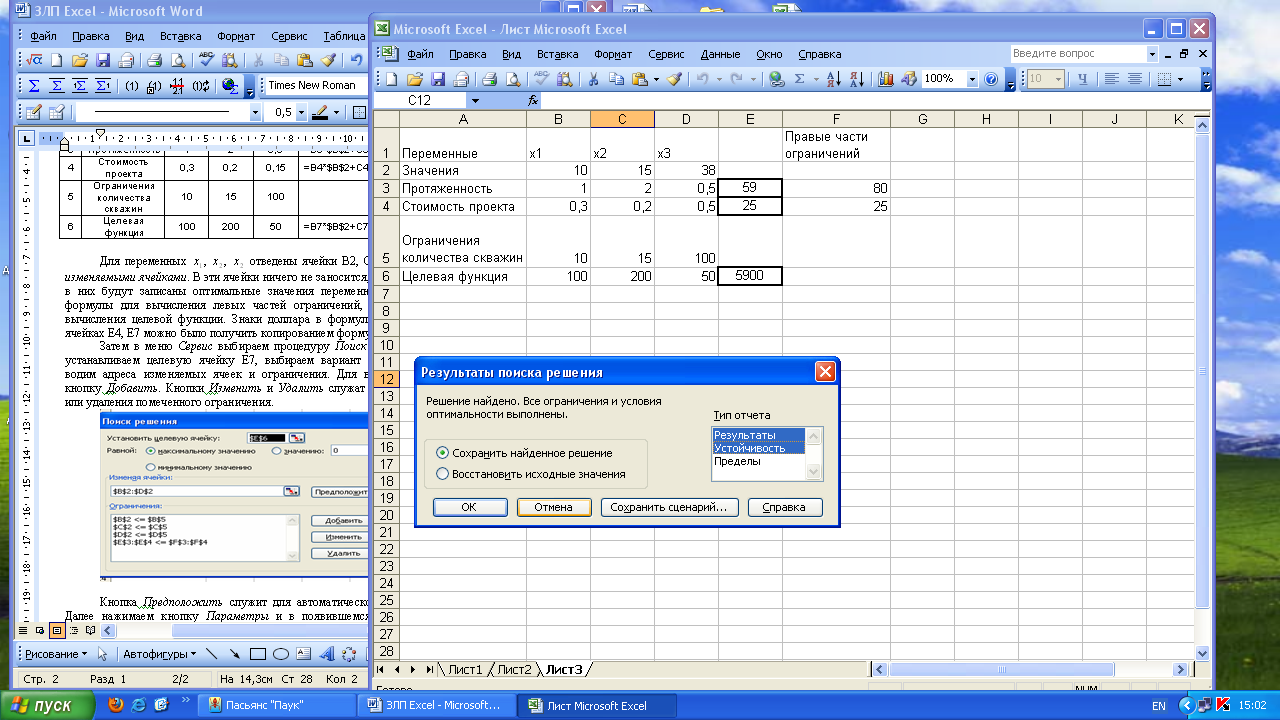Open the 'Рисование' menu in Word drawing toolbar

point(56,654)
